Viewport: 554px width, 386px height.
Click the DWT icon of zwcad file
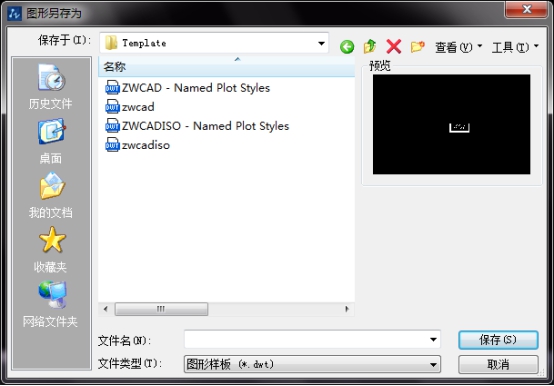112,107
